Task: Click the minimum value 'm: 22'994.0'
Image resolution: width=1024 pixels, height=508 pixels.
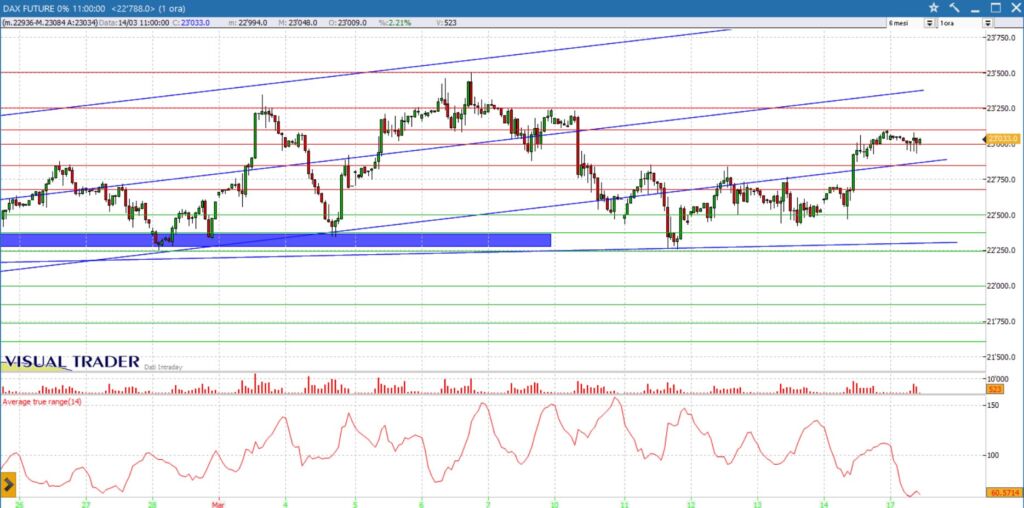Action: coord(249,23)
